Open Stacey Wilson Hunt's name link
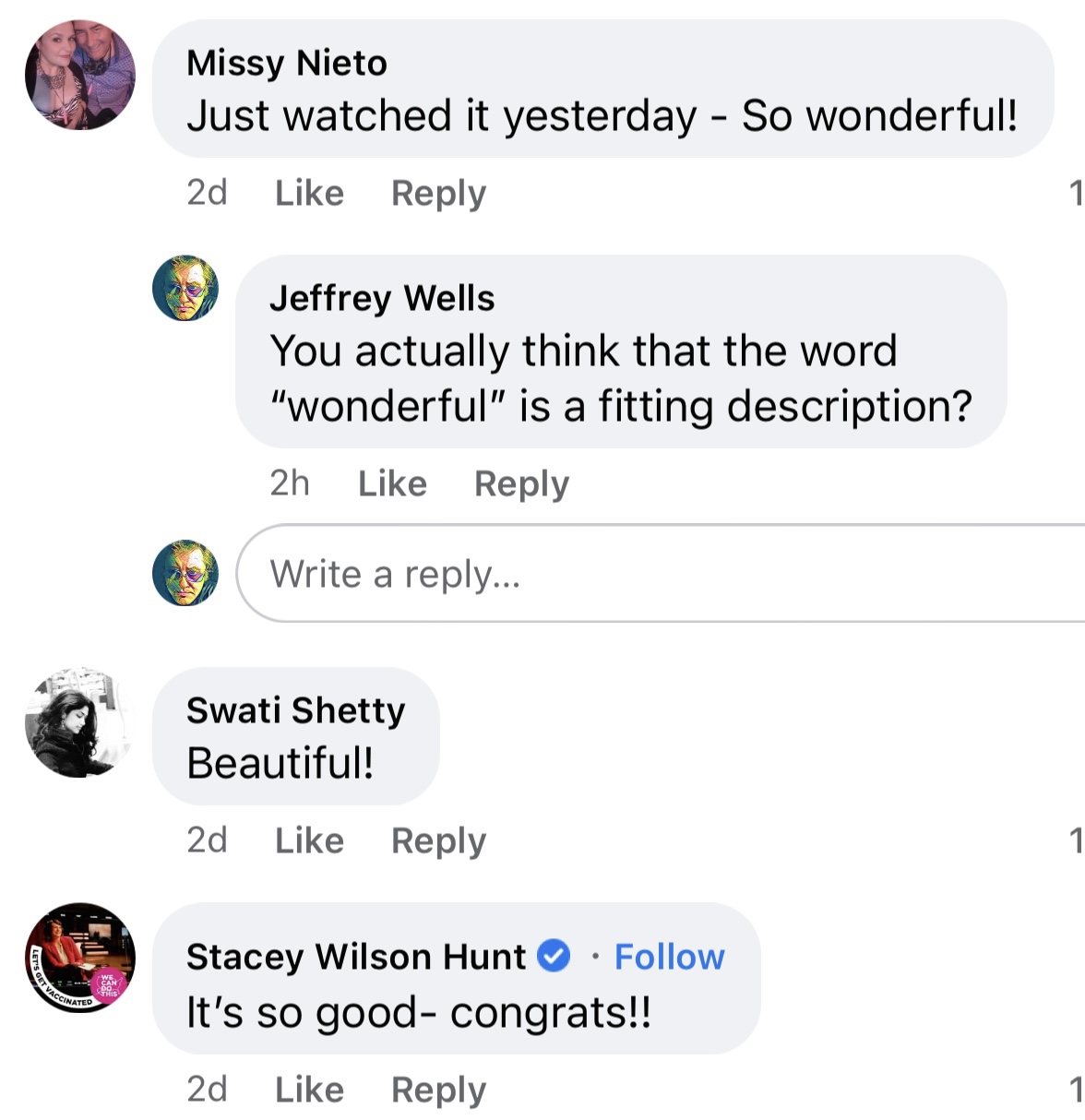The image size is (1085, 1120). click(355, 957)
